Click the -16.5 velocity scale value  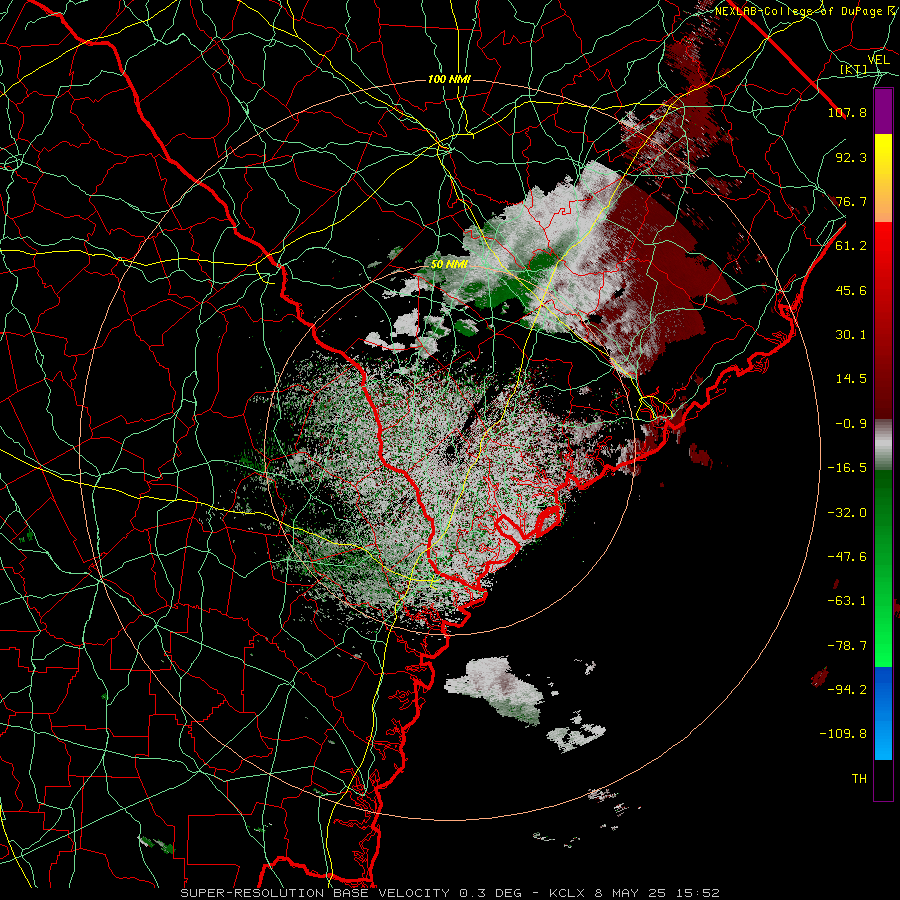click(x=847, y=468)
